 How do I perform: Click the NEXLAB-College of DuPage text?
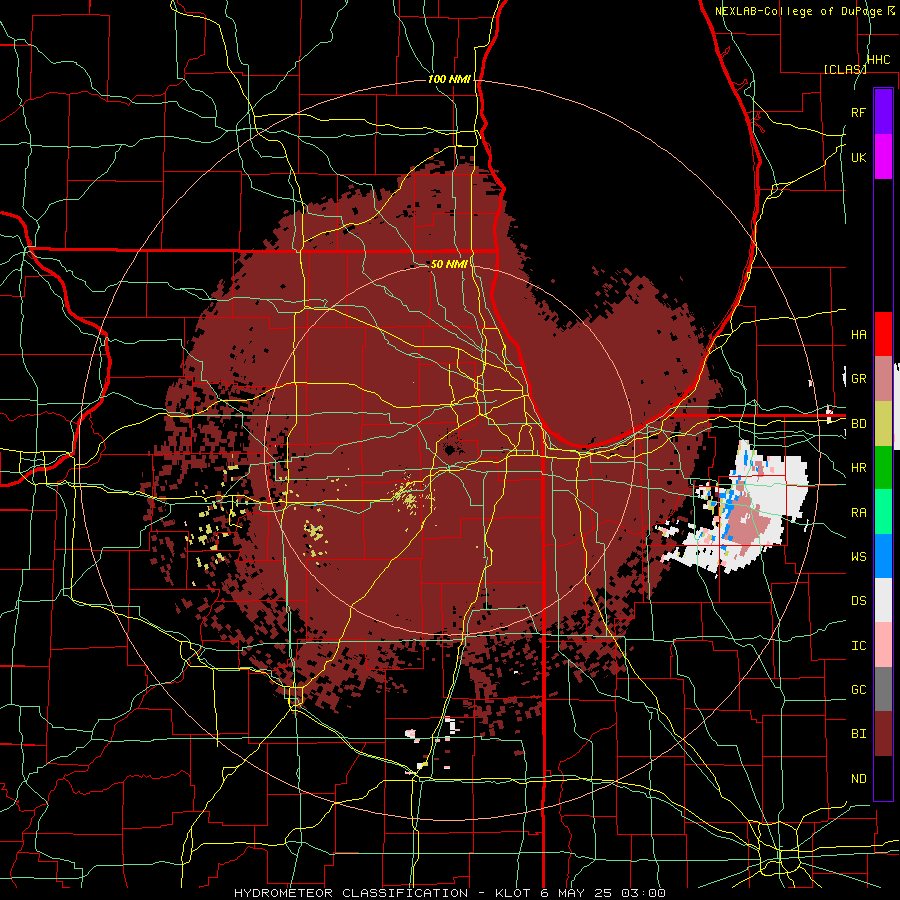point(801,11)
